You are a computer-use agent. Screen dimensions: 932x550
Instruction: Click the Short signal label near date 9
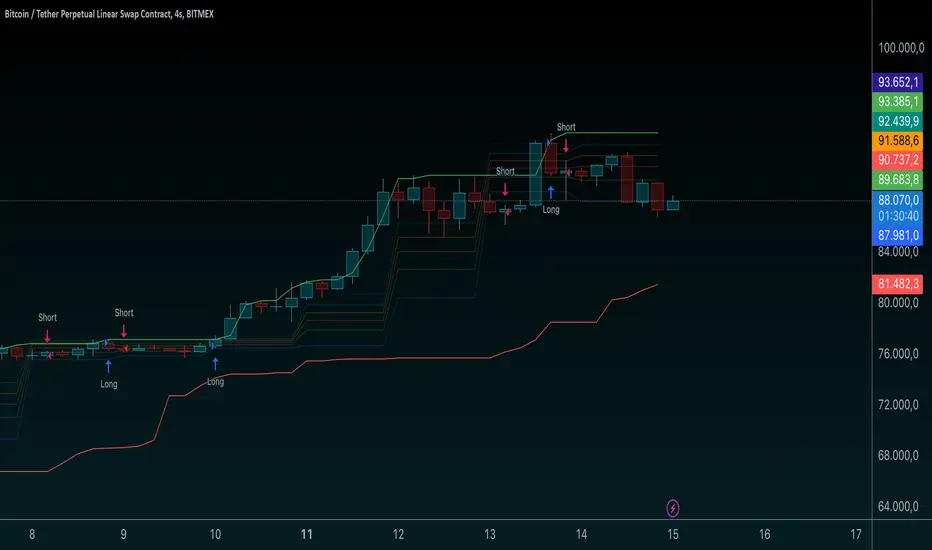(x=124, y=313)
